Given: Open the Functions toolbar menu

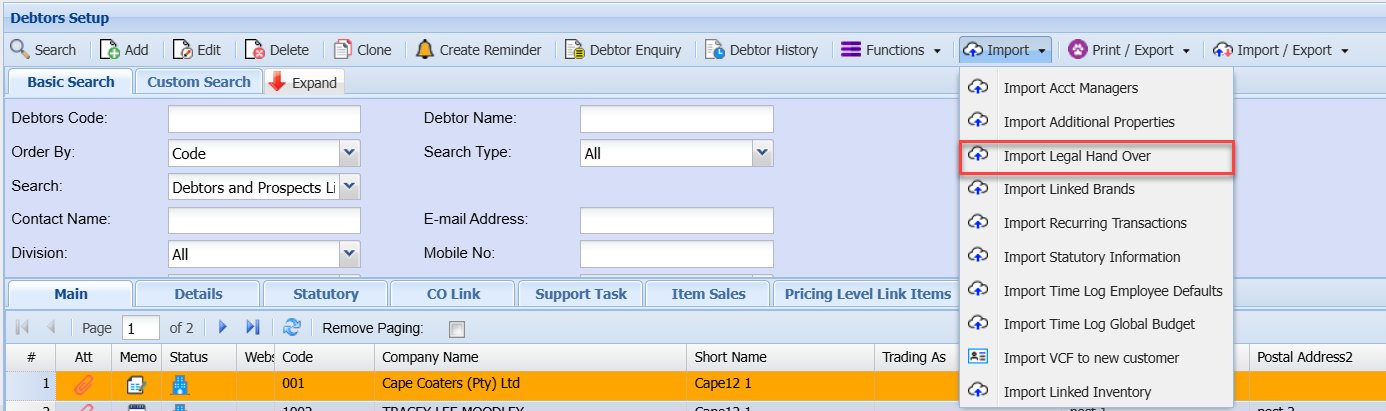Looking at the screenshot, I should click(892, 49).
